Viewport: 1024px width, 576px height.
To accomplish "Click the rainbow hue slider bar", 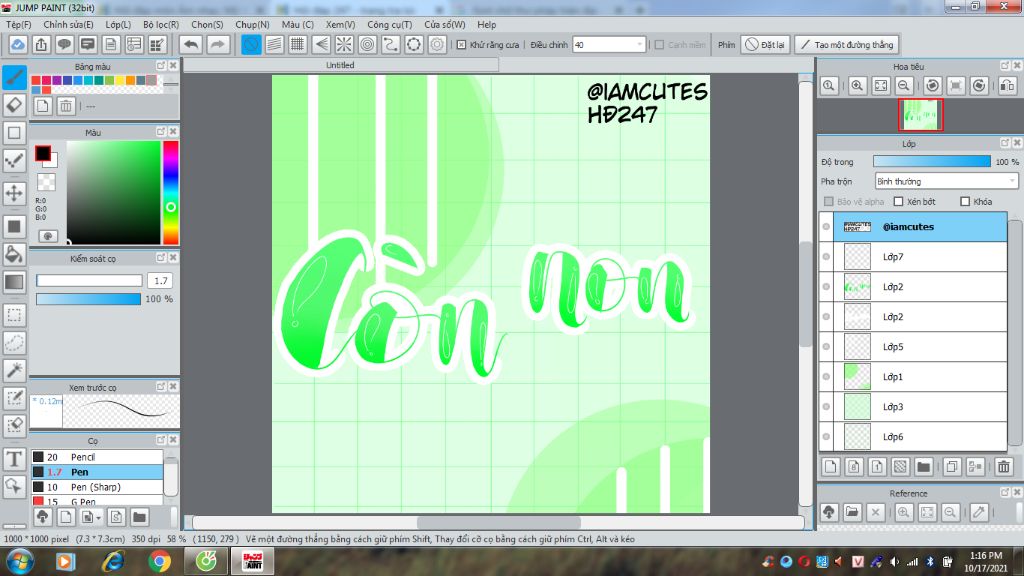I will click(x=170, y=192).
